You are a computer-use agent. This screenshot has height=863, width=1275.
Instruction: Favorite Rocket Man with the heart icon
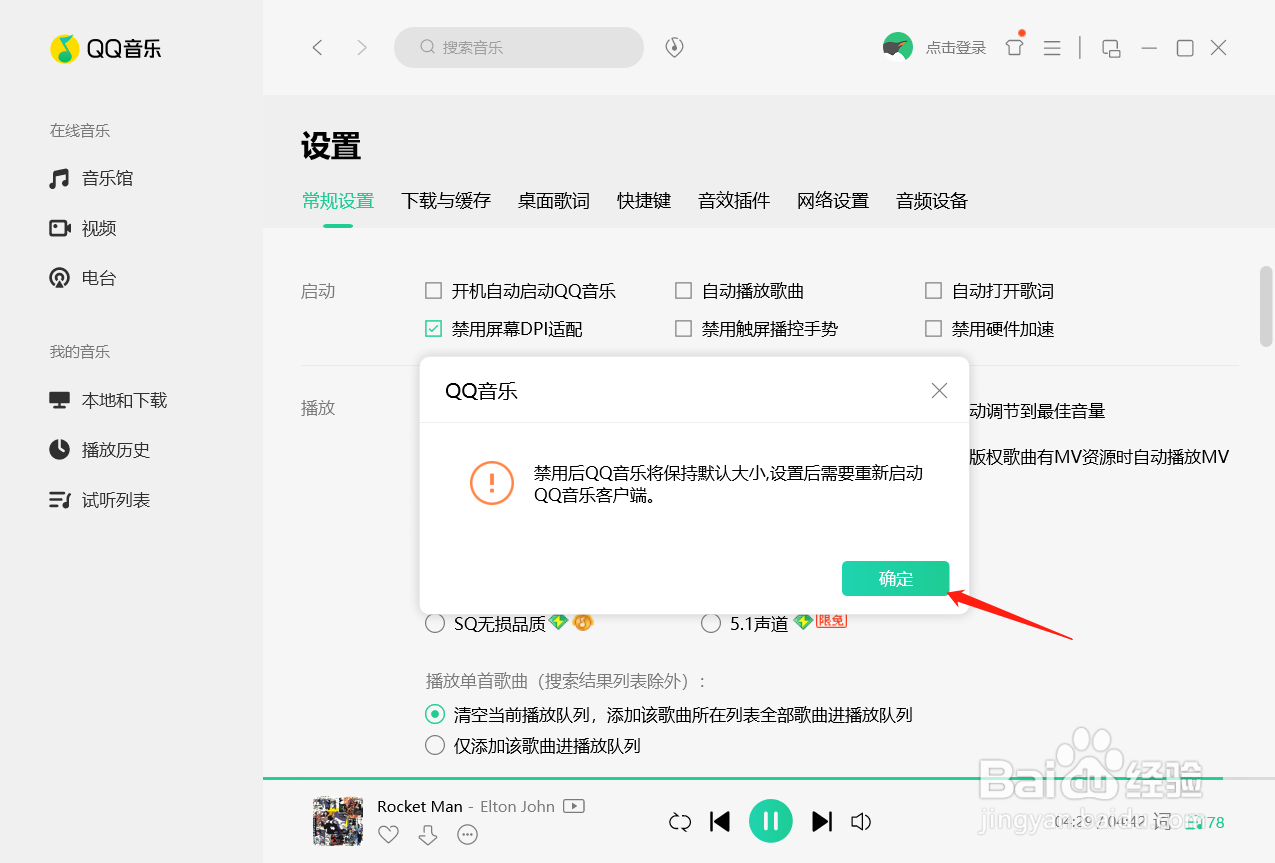pos(388,834)
